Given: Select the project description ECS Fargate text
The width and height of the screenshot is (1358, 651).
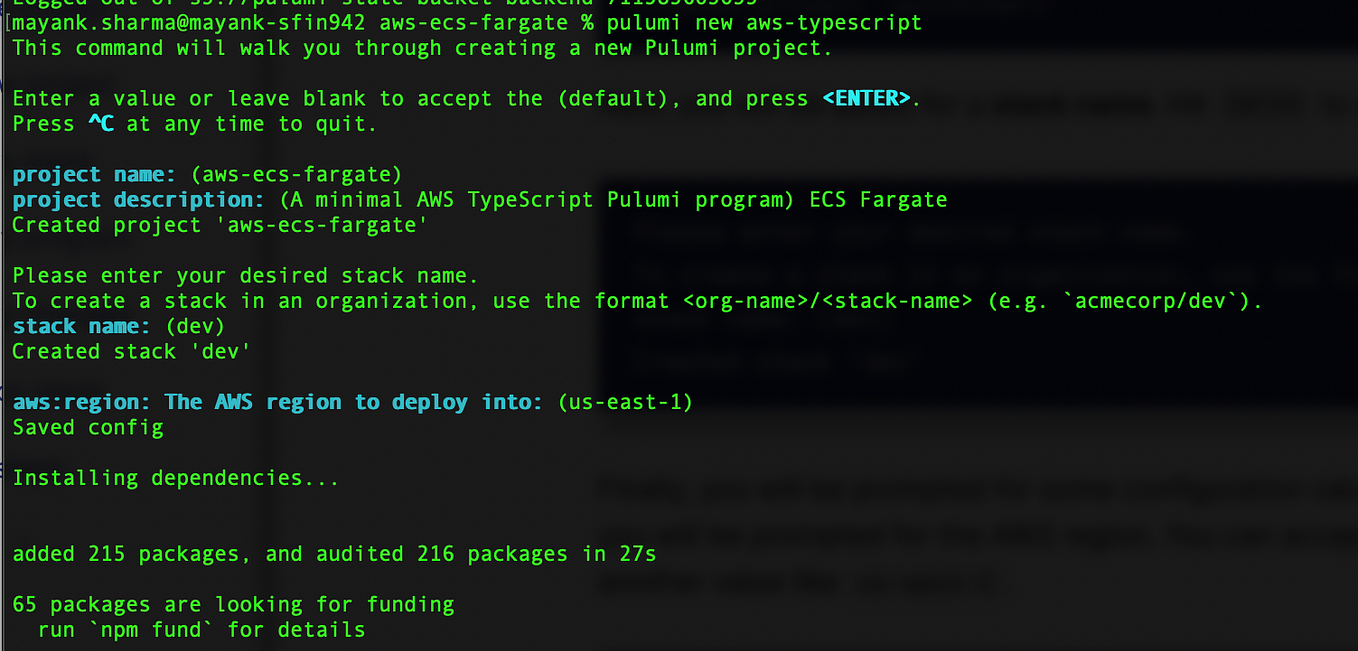Looking at the screenshot, I should tap(878, 199).
